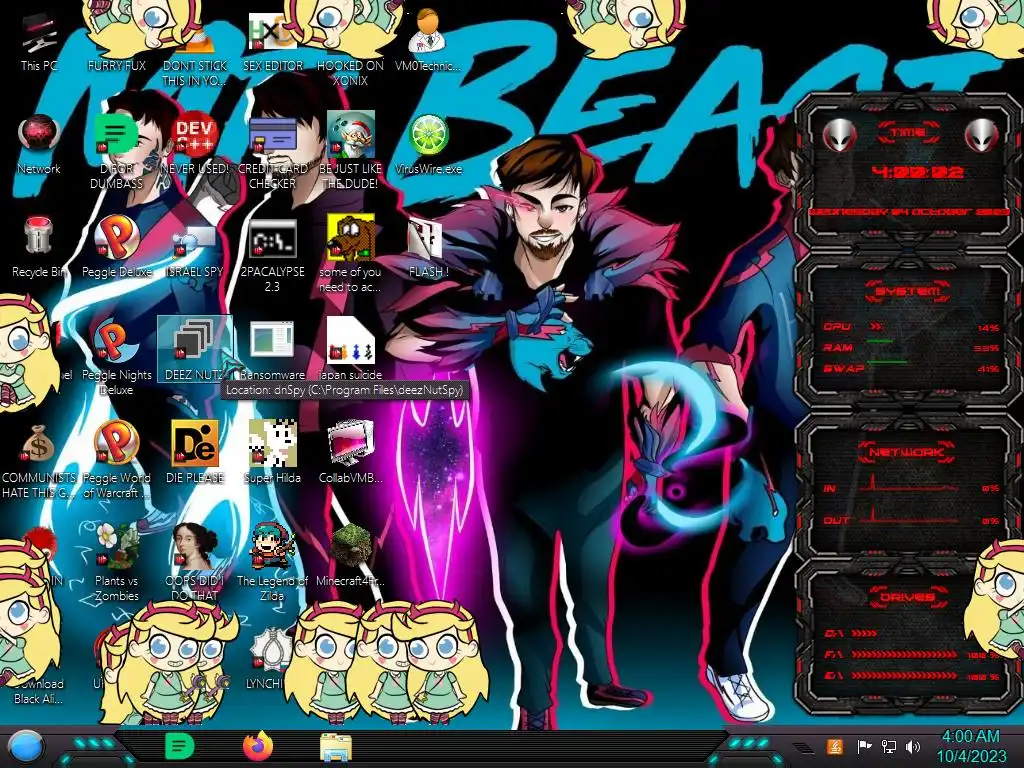Select the ISRAEL SPY shortcut
Viewport: 1024px width, 768px height.
point(195,247)
